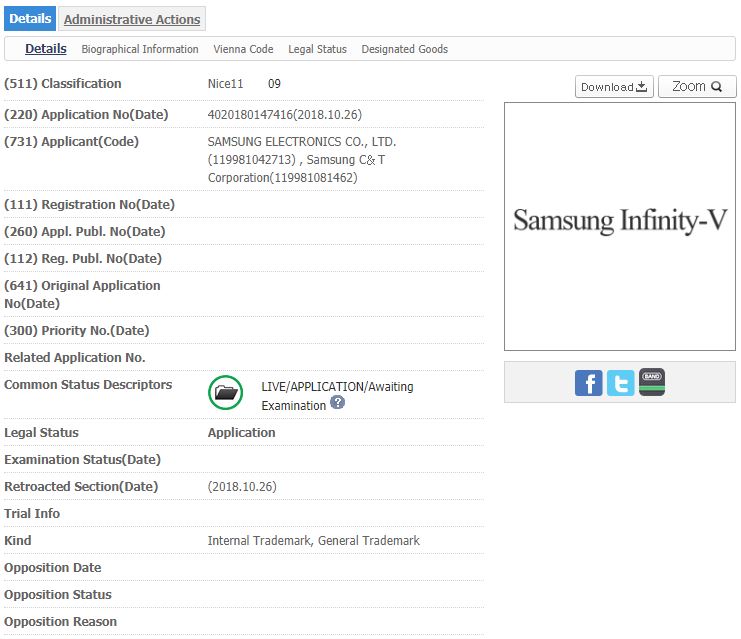The height and width of the screenshot is (639, 741).
Task: Jump to Vienna Code section
Action: [x=243, y=49]
